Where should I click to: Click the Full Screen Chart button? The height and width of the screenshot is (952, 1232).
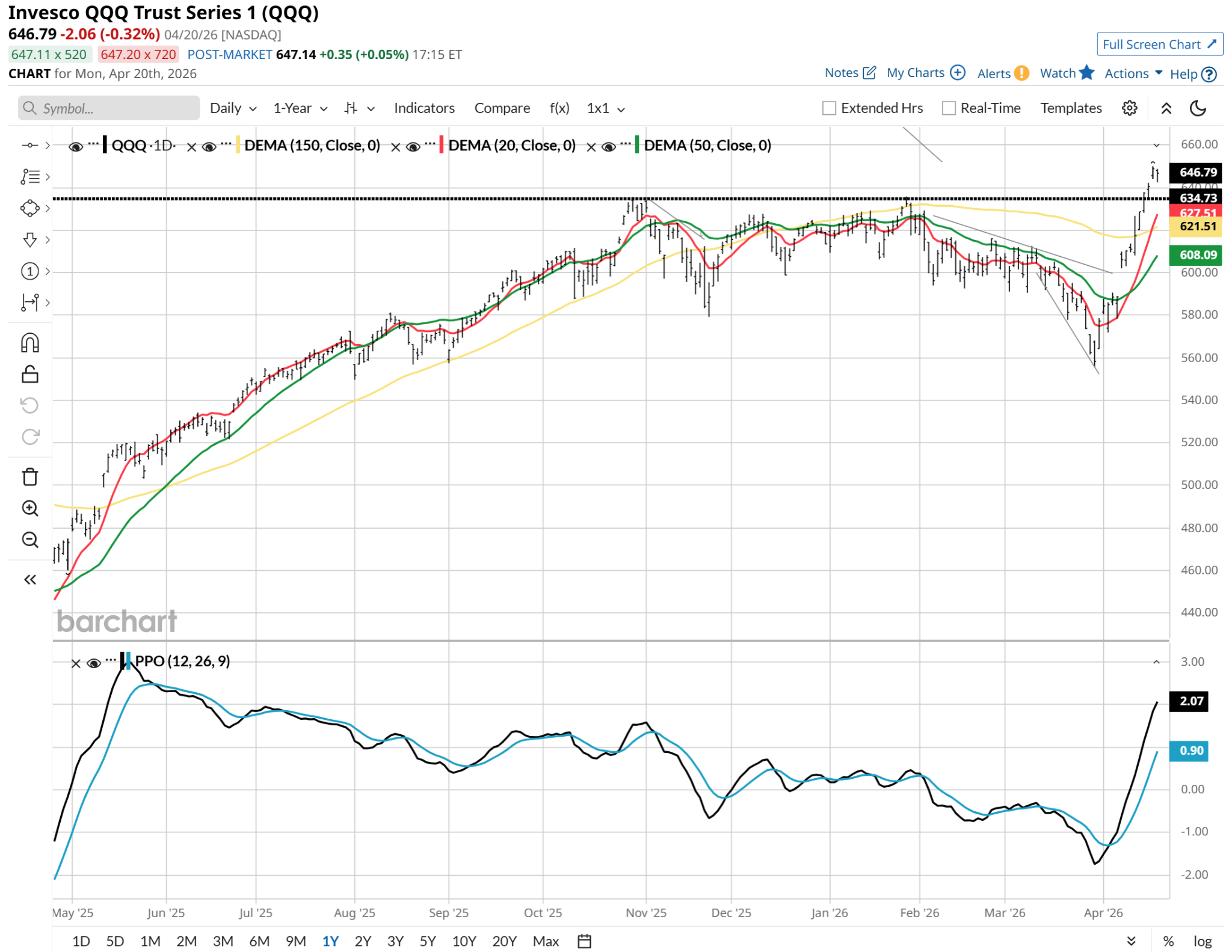click(1159, 45)
